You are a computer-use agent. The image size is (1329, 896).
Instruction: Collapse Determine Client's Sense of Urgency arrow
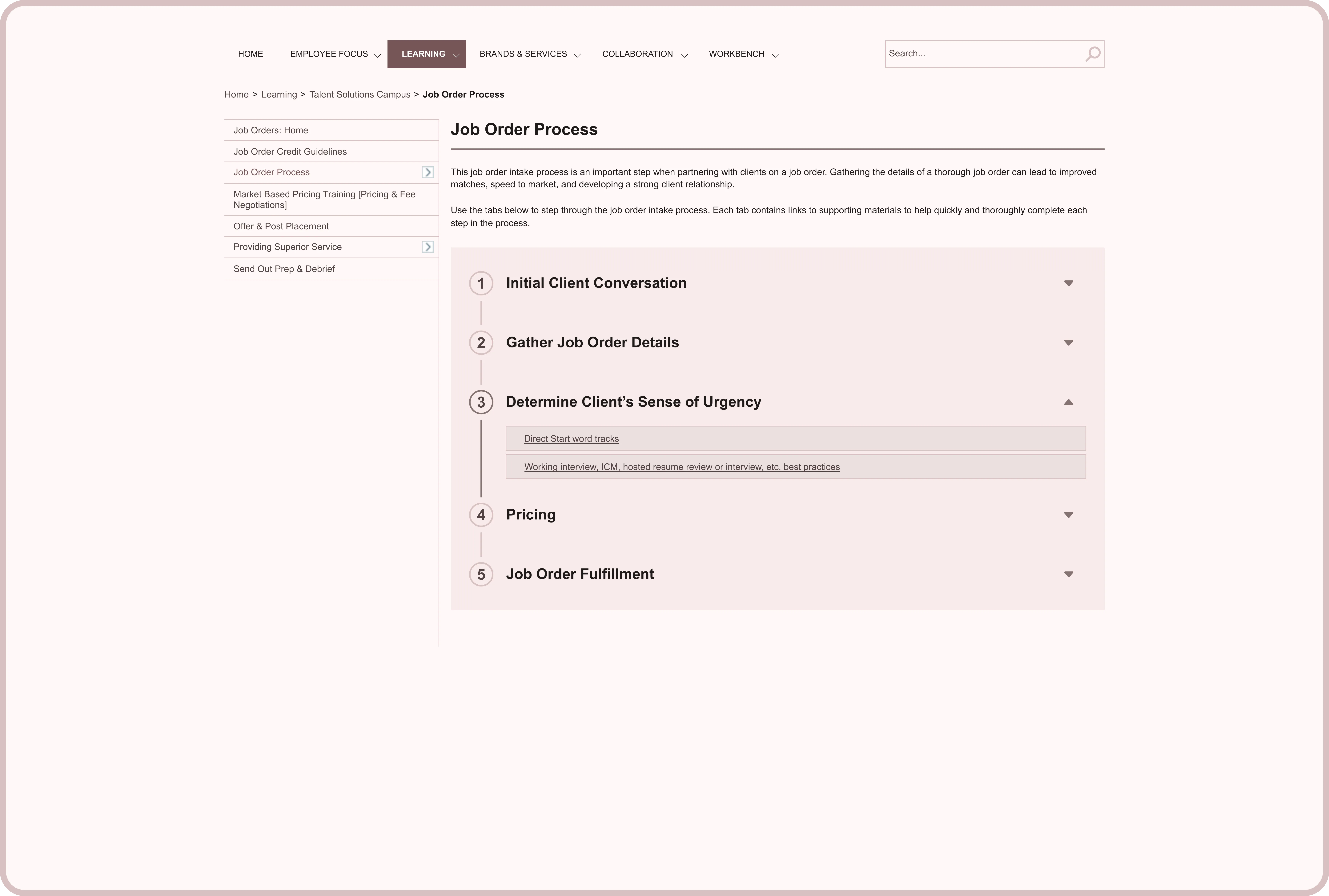(x=1068, y=402)
